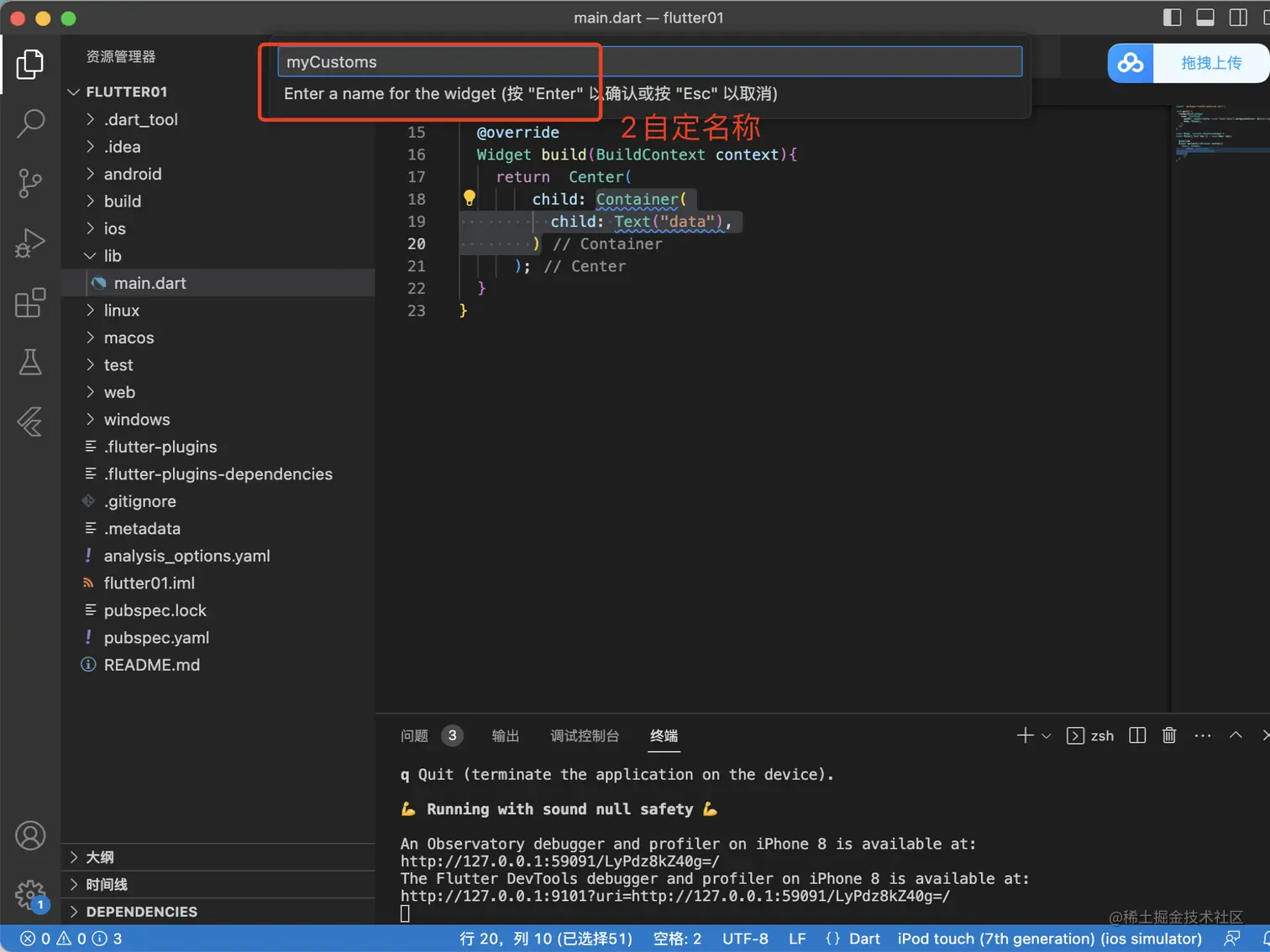Open the Flutter outline sidebar icon

click(x=31, y=422)
